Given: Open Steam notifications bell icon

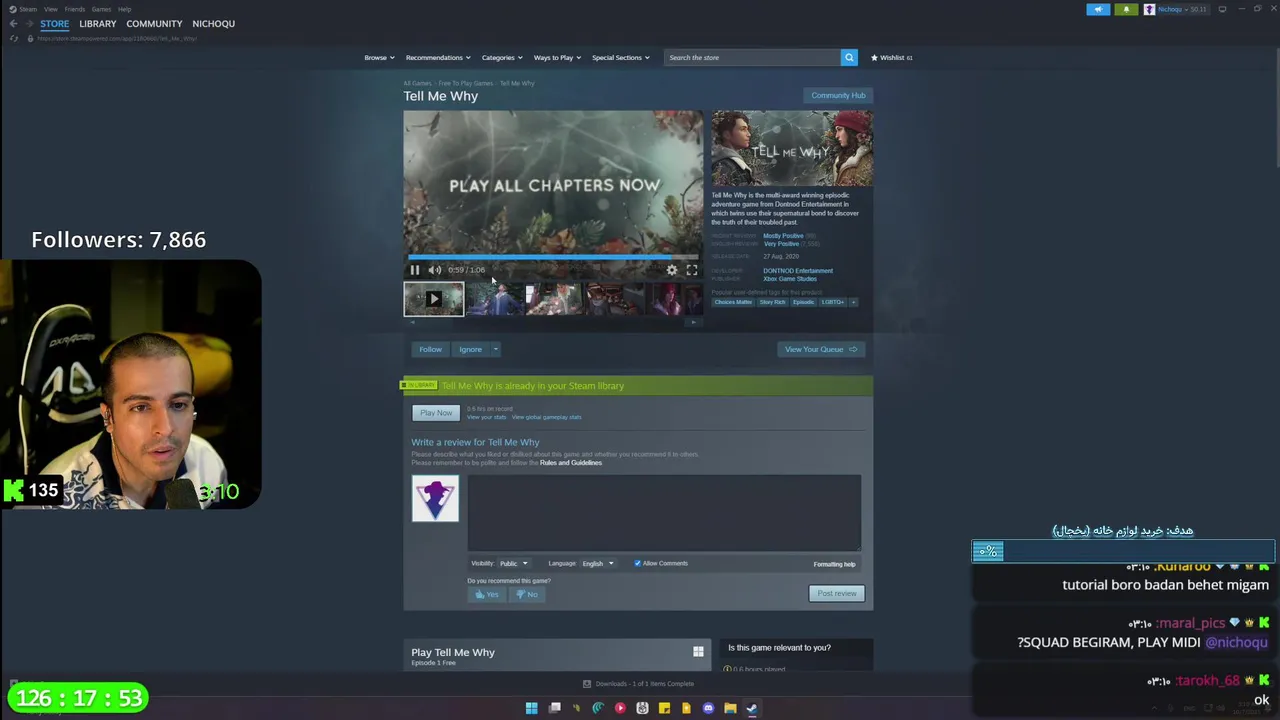Looking at the screenshot, I should (x=1126, y=9).
